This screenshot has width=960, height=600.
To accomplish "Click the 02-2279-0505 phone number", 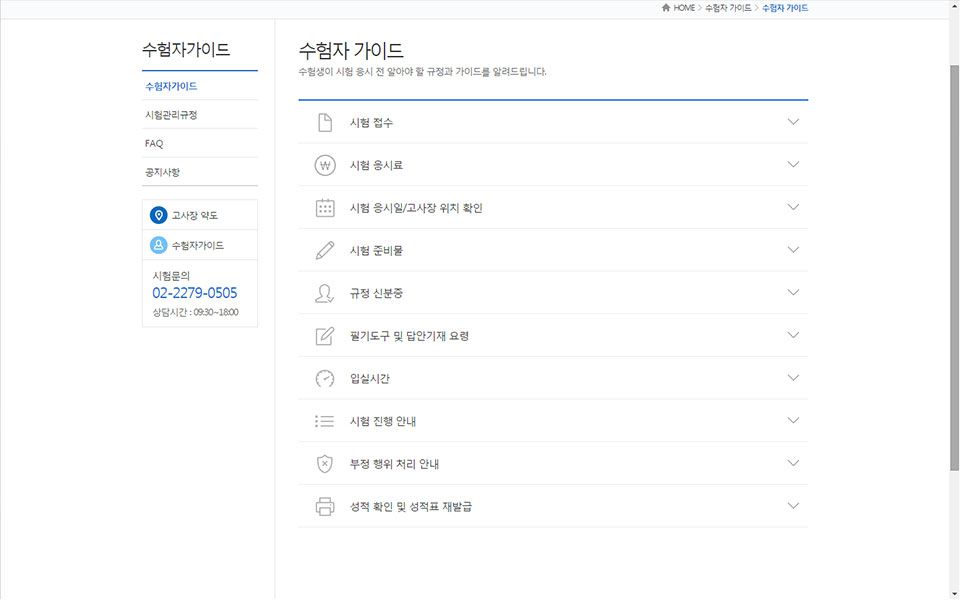I will click(195, 293).
